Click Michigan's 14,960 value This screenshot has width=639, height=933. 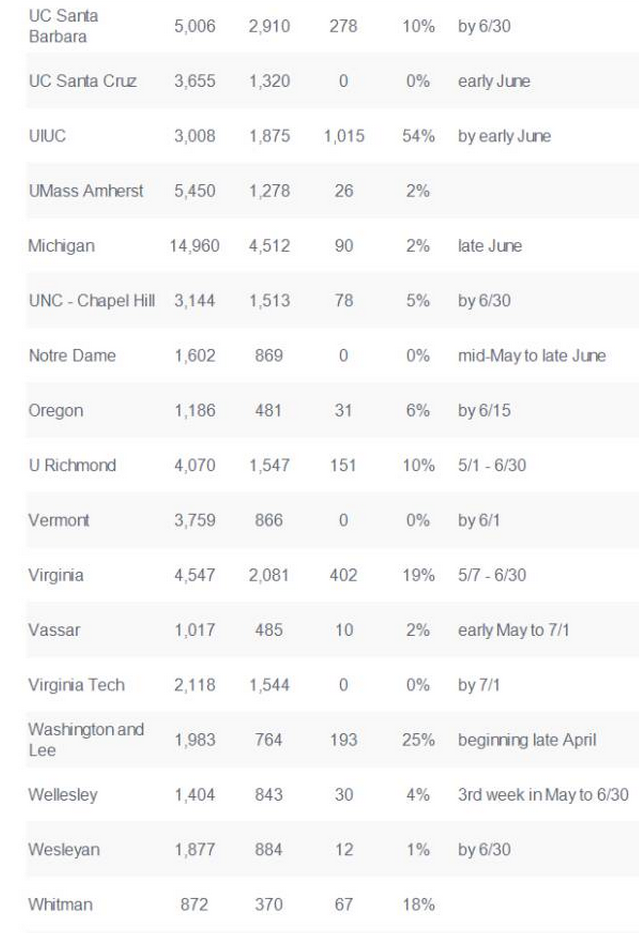point(194,246)
